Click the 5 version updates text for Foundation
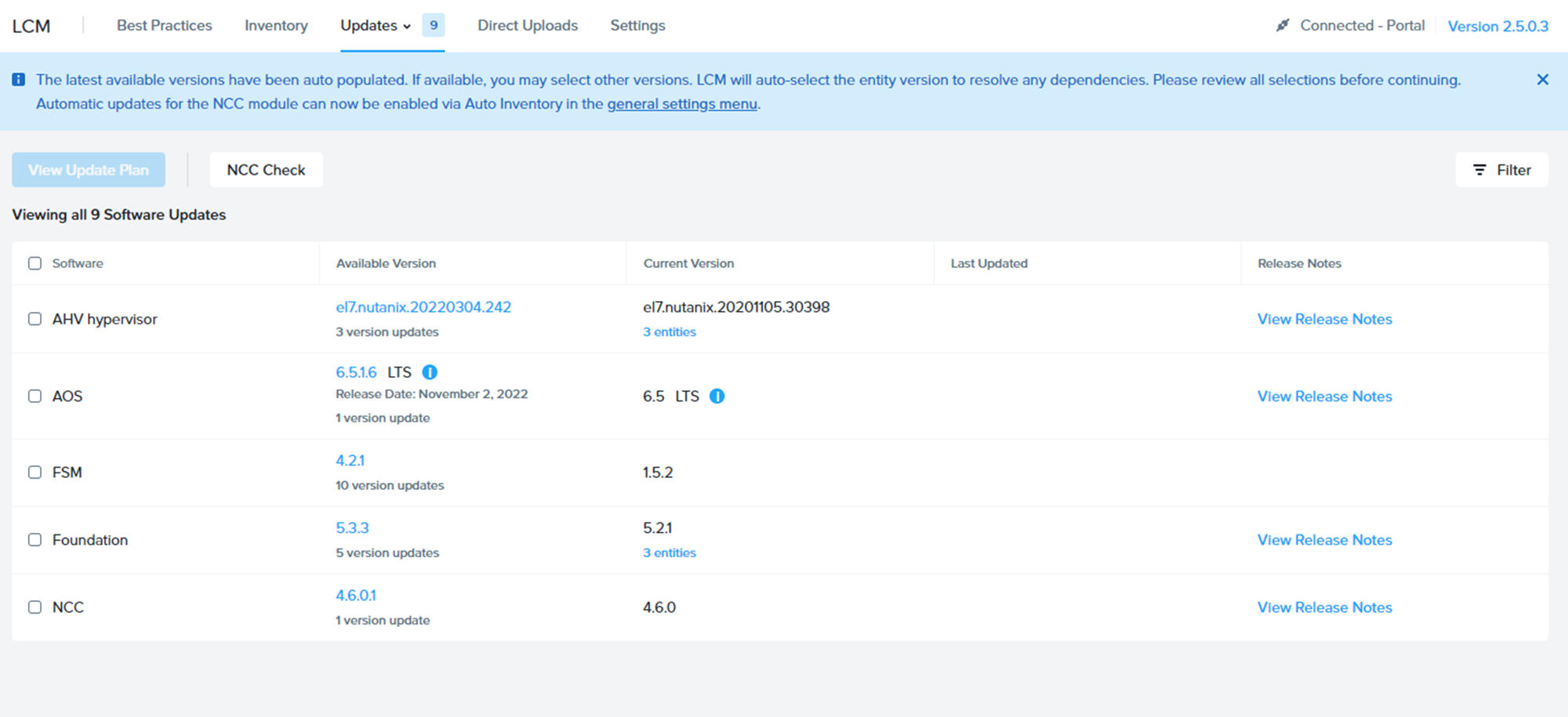The height and width of the screenshot is (717, 1568). [x=387, y=552]
